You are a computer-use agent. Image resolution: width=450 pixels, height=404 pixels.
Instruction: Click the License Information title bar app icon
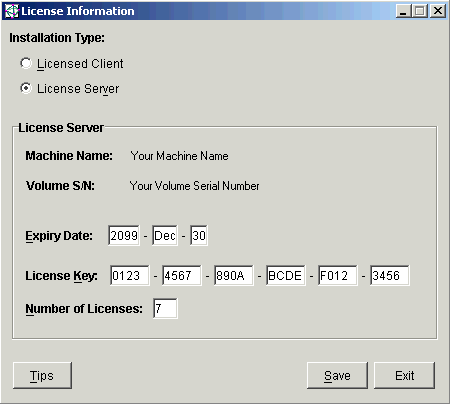coord(12,11)
